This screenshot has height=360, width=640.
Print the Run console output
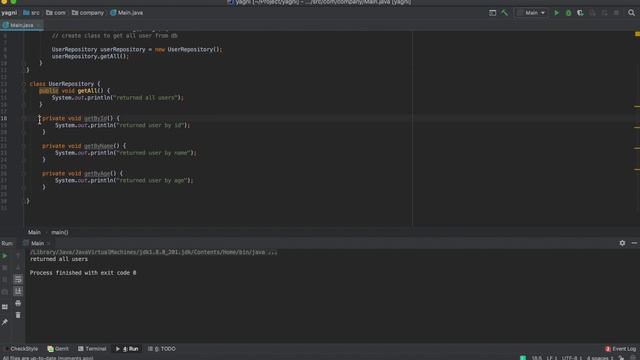click(x=18, y=303)
